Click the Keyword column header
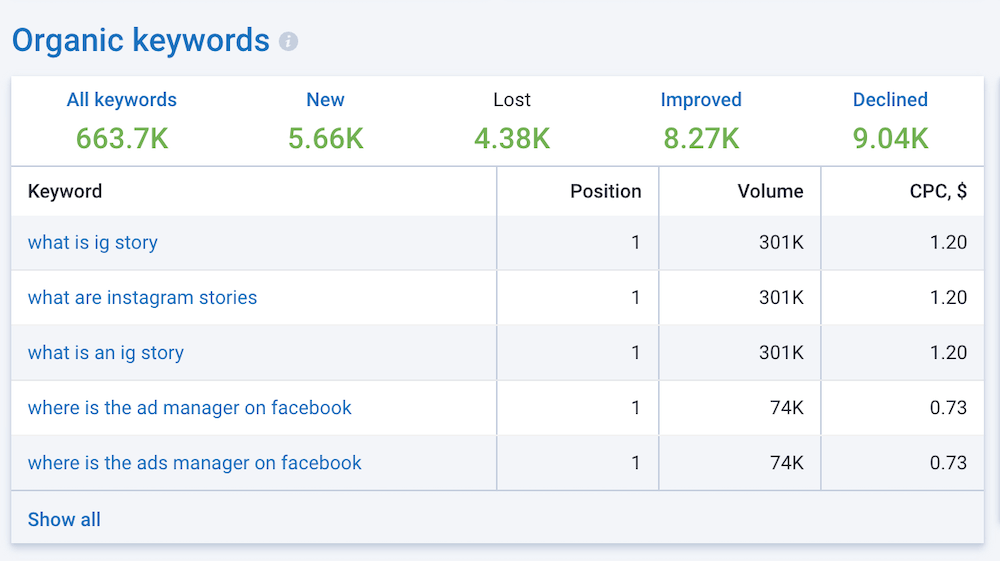 pos(65,191)
